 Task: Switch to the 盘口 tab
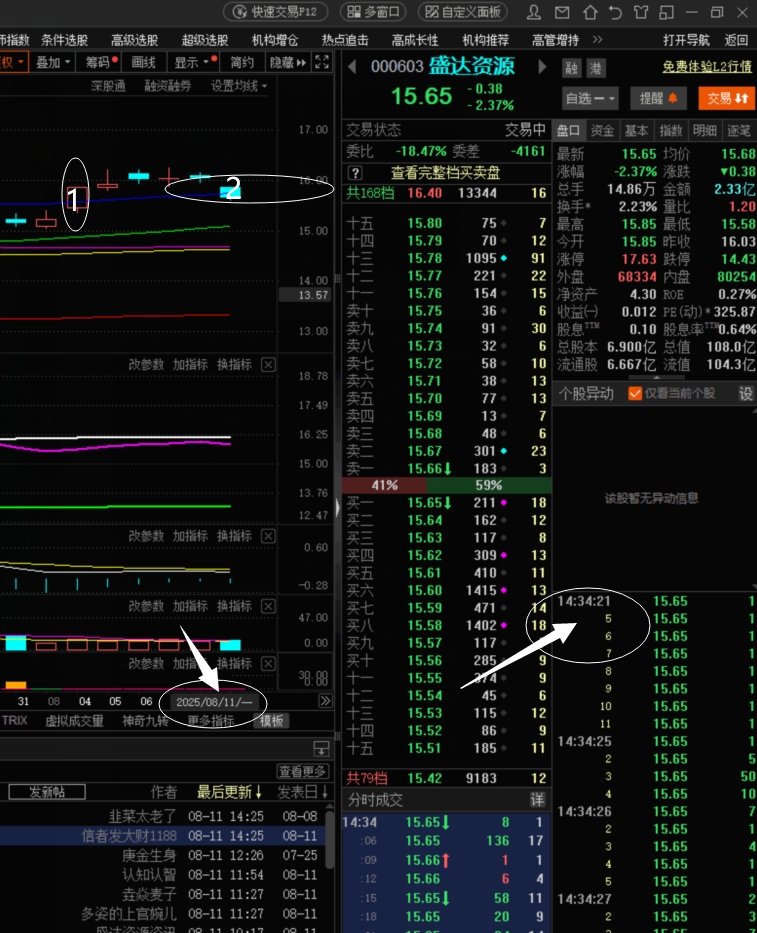click(x=568, y=130)
